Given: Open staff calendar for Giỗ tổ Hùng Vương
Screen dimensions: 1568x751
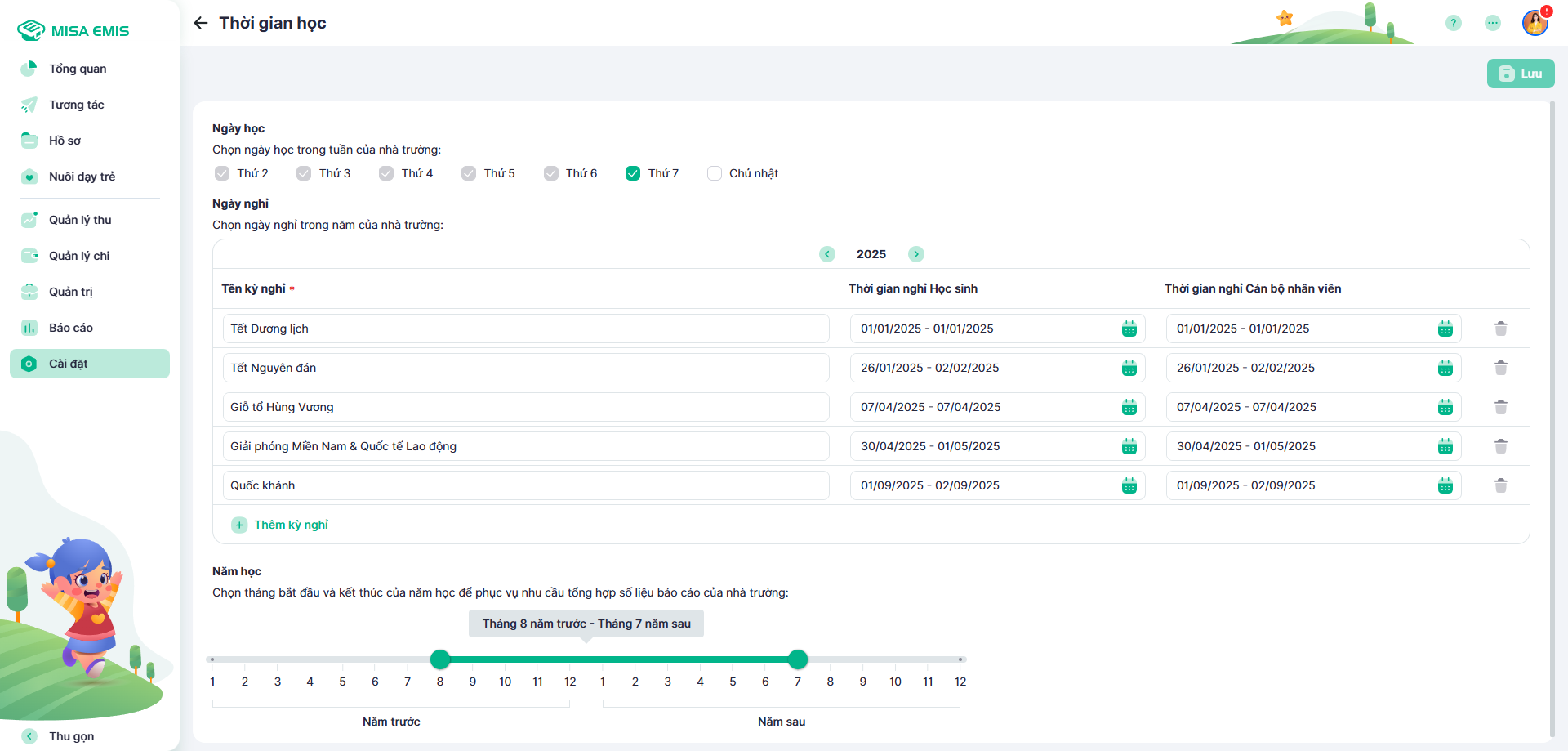Looking at the screenshot, I should point(1445,407).
